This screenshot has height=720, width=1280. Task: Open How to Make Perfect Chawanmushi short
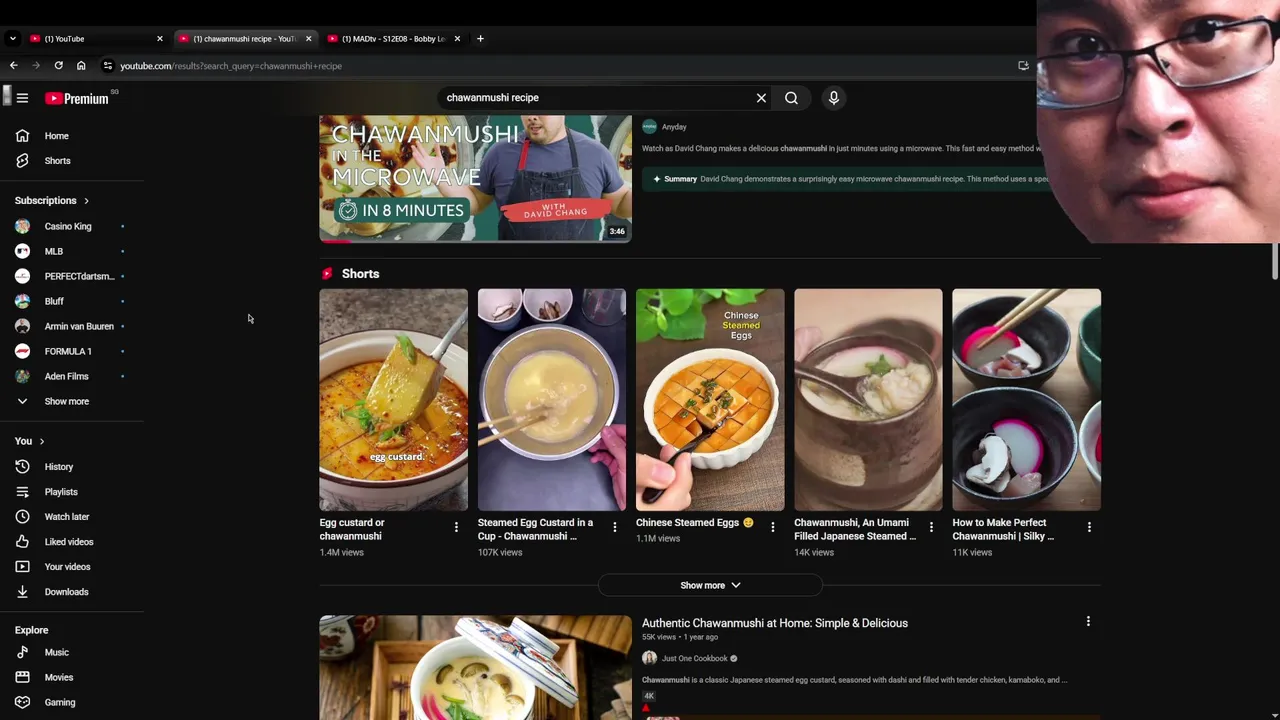1026,400
